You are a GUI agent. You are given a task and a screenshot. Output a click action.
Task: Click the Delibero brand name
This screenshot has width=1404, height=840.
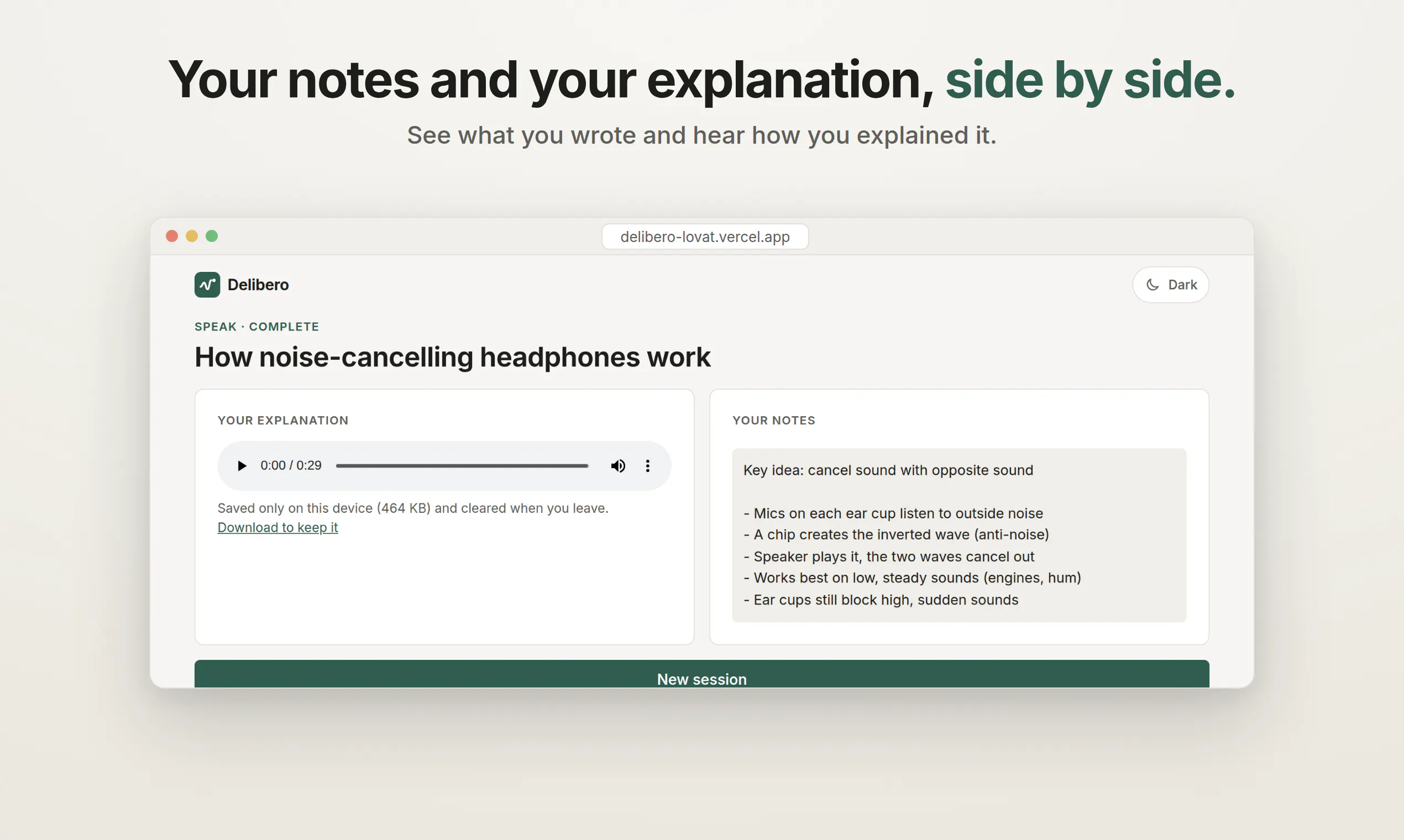[x=258, y=285]
